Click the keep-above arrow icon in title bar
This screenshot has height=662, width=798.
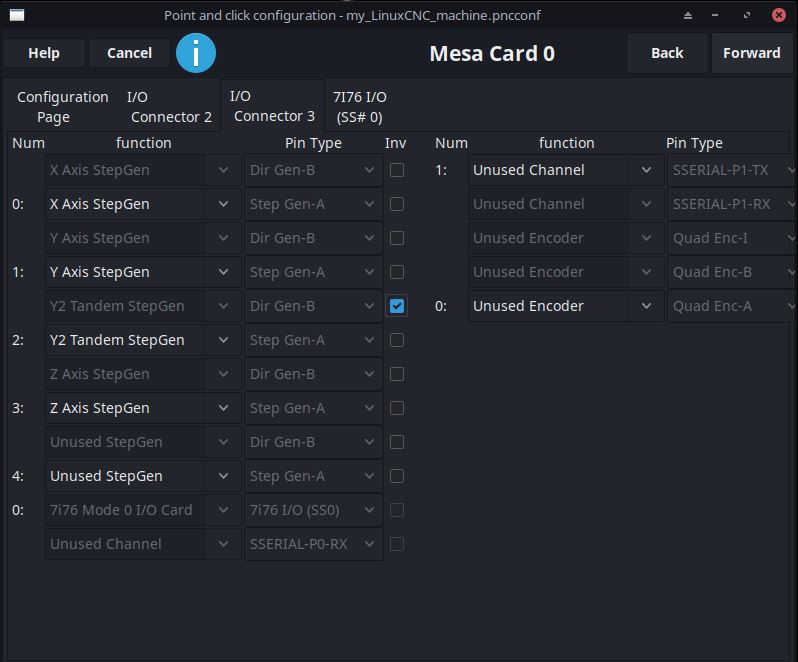pos(688,15)
